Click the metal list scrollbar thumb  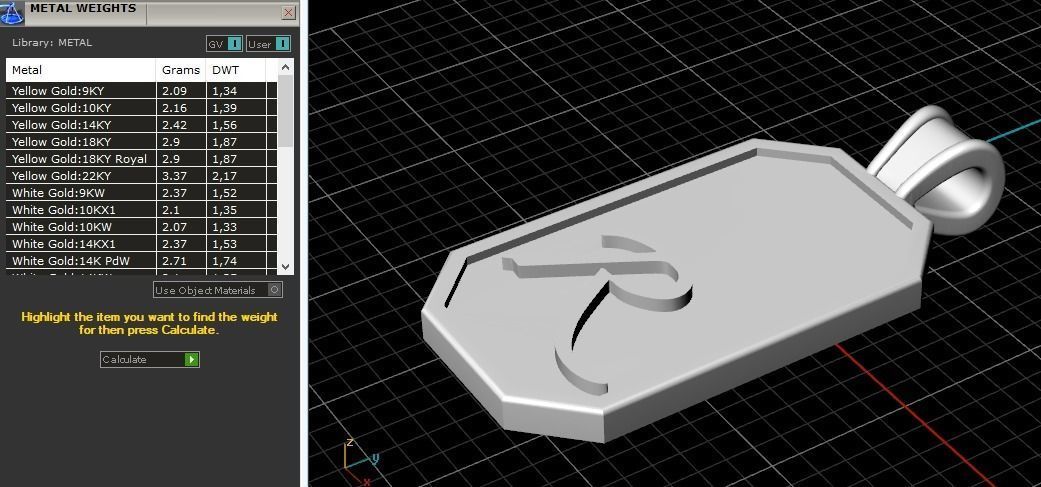[x=285, y=110]
